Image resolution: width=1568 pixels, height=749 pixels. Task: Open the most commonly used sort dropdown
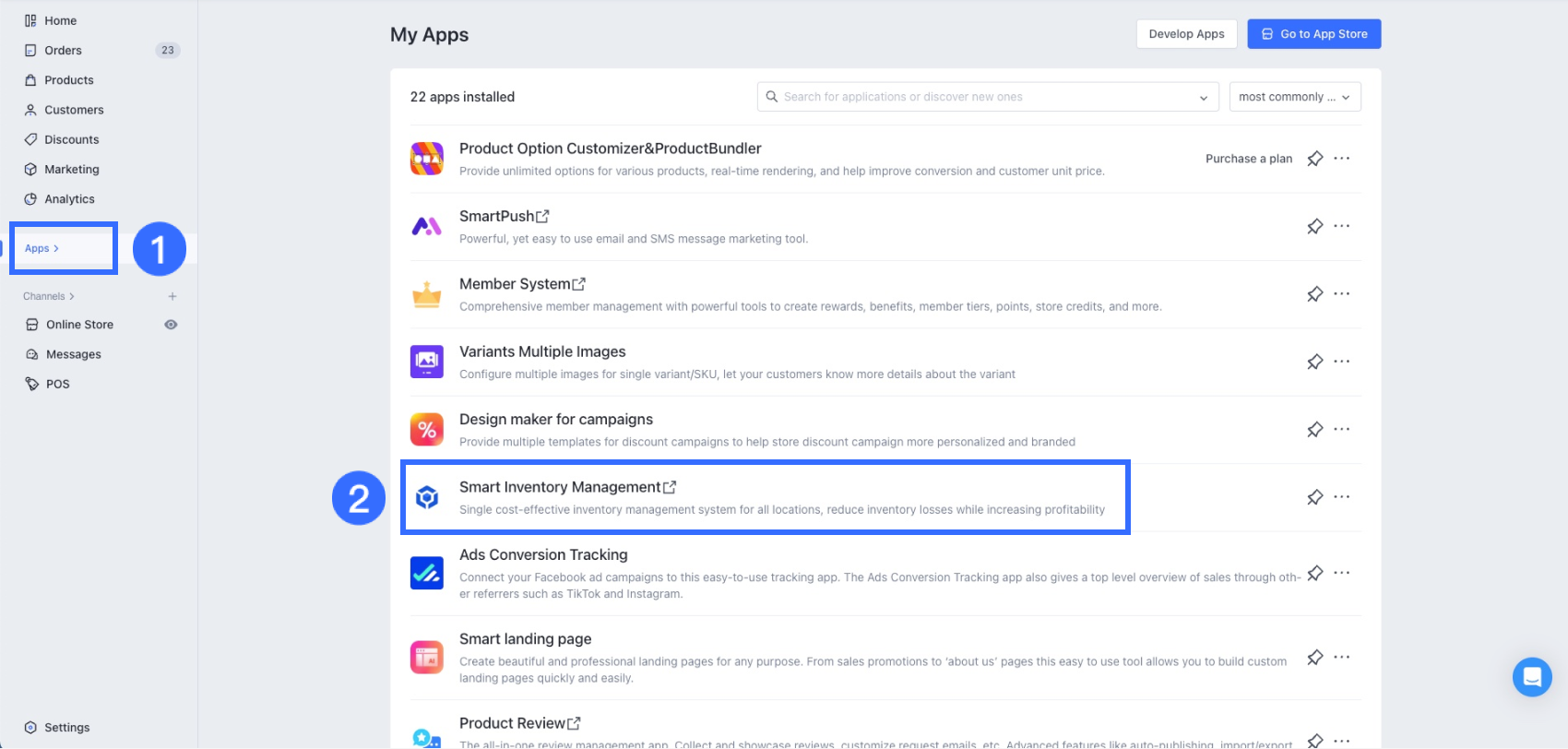coord(1294,97)
